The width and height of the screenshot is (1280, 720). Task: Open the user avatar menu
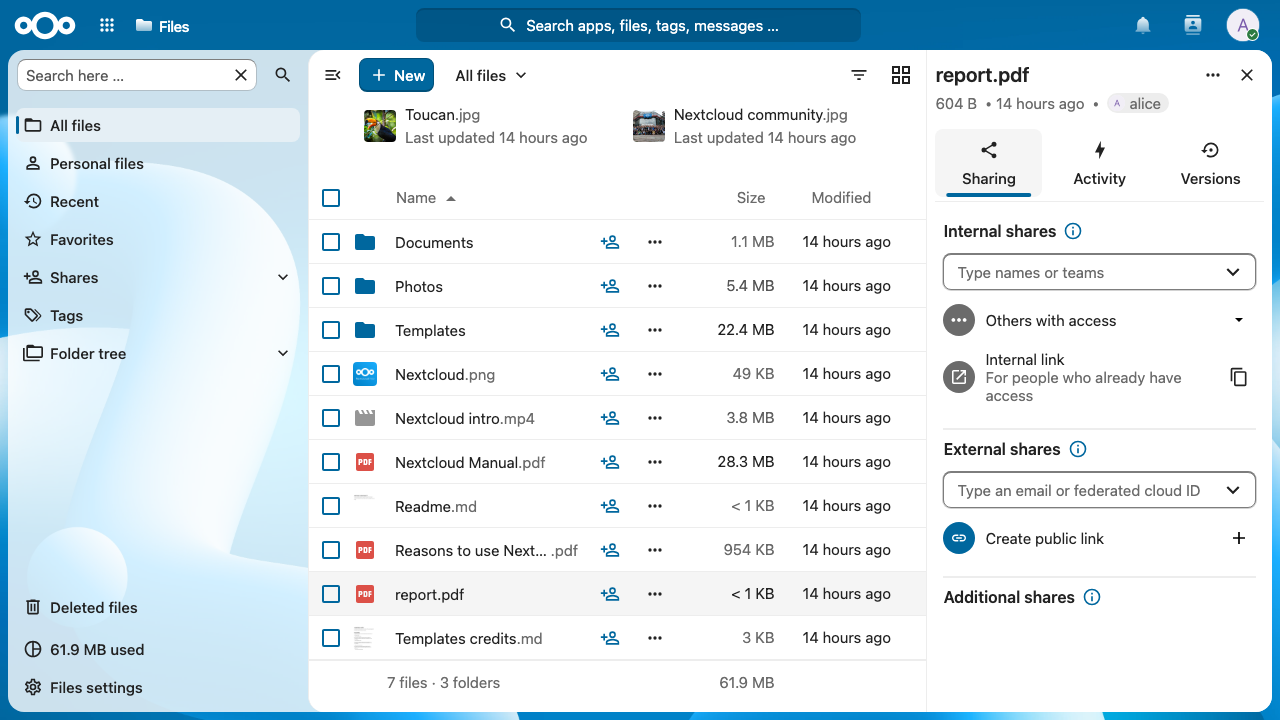pyautogui.click(x=1242, y=26)
